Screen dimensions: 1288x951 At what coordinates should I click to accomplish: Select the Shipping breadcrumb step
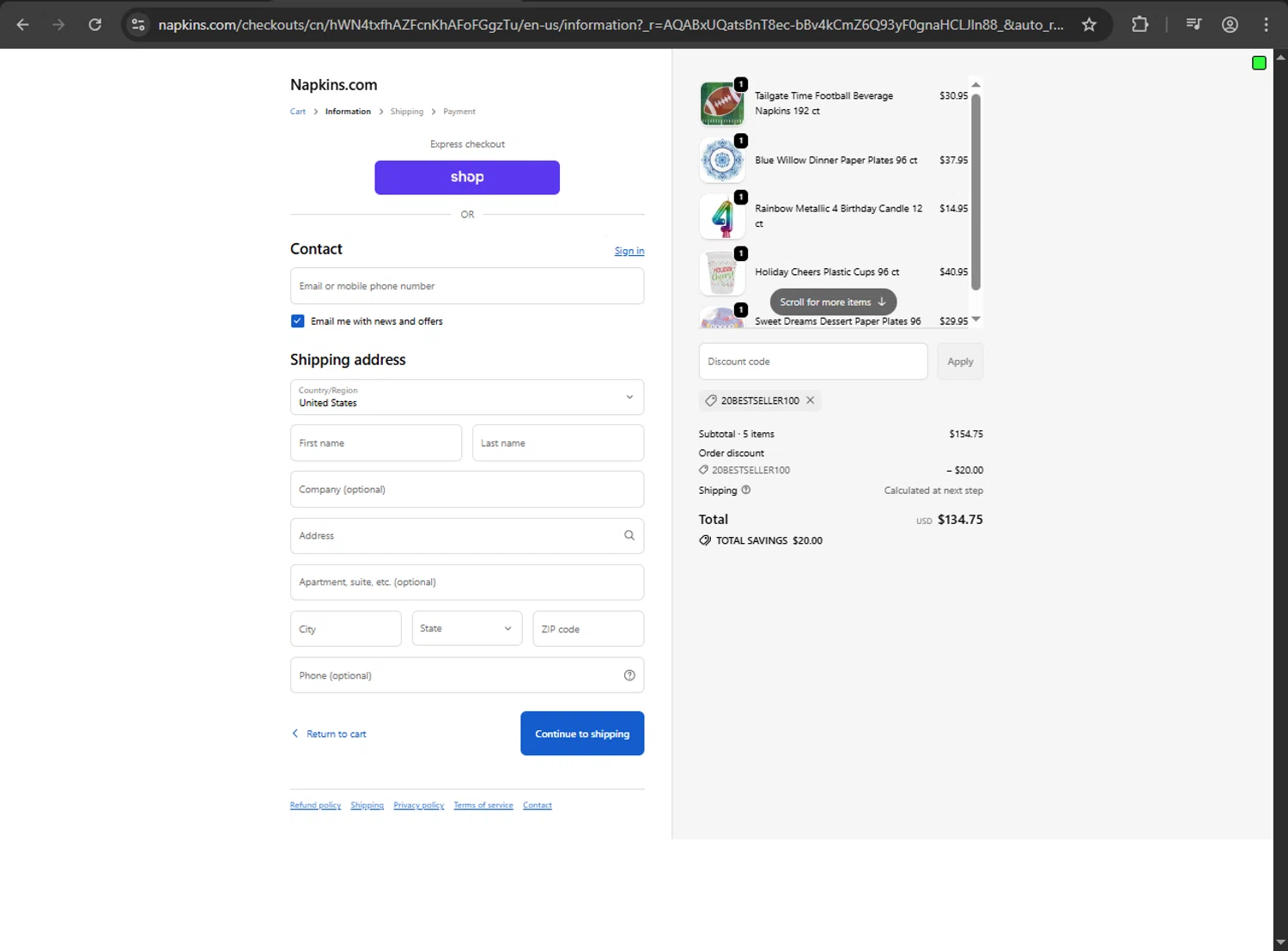click(x=407, y=112)
